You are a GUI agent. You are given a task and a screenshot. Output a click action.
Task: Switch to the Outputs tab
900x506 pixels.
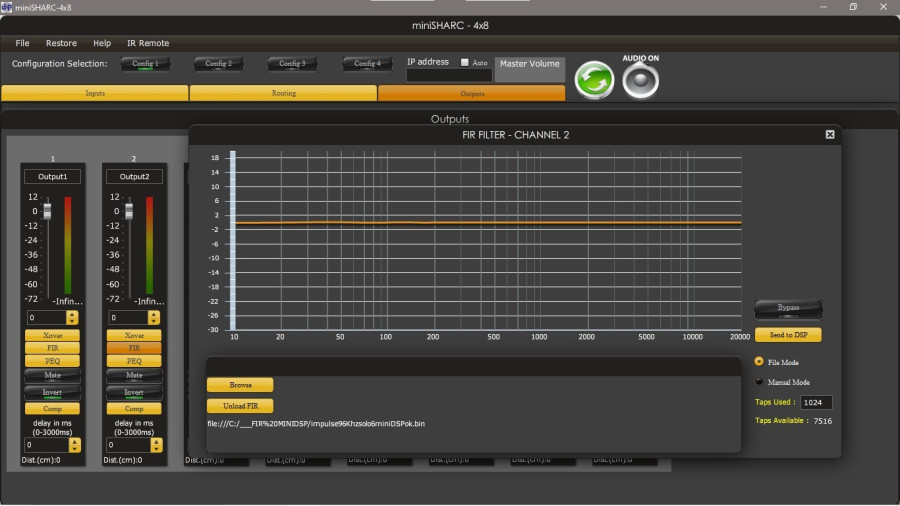tap(472, 93)
